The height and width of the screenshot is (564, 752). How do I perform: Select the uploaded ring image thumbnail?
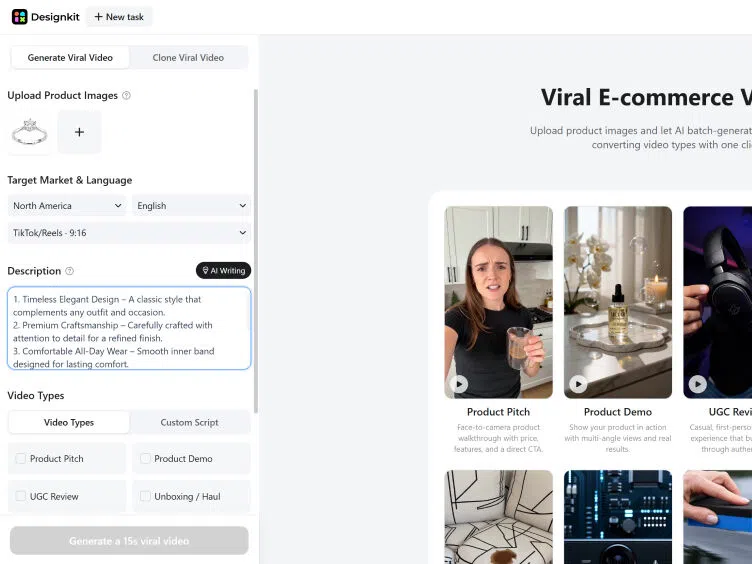pos(29,132)
